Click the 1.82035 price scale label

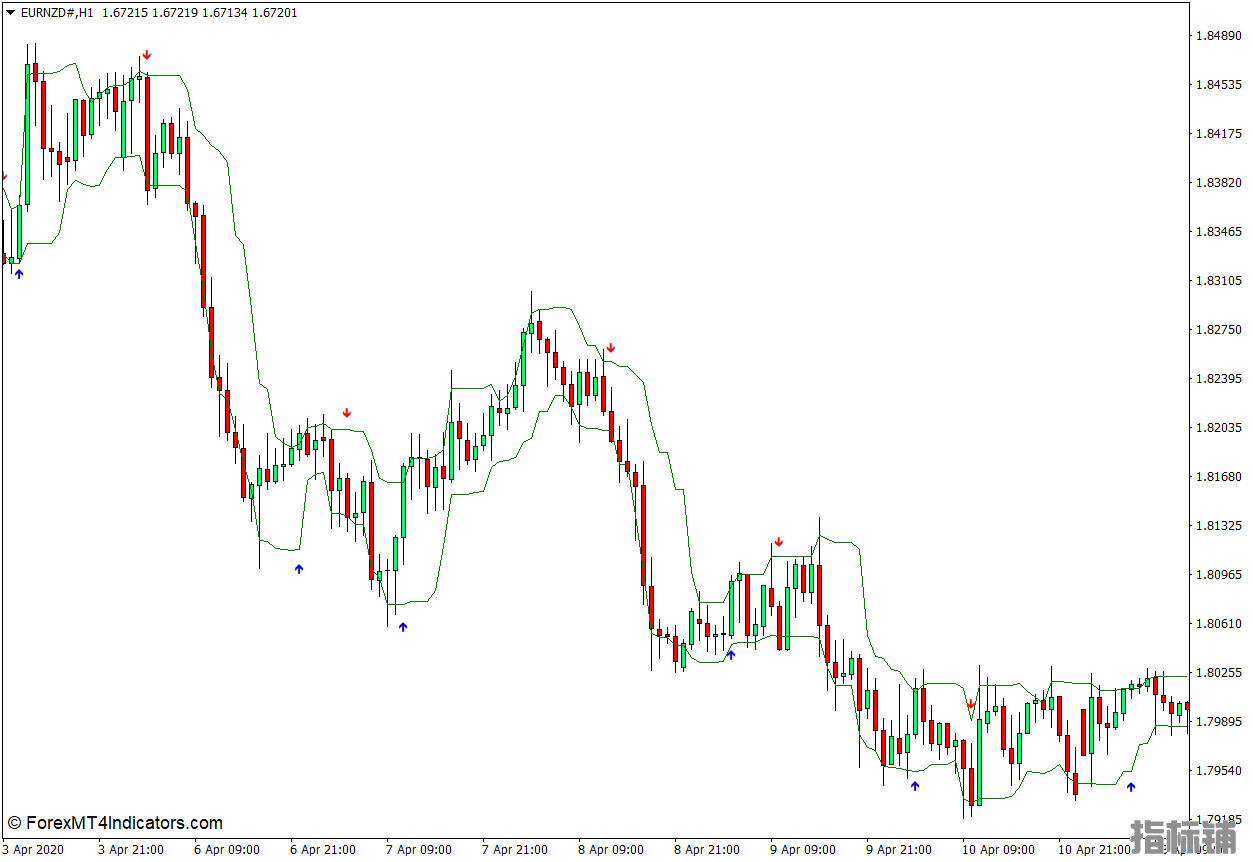(x=1219, y=428)
